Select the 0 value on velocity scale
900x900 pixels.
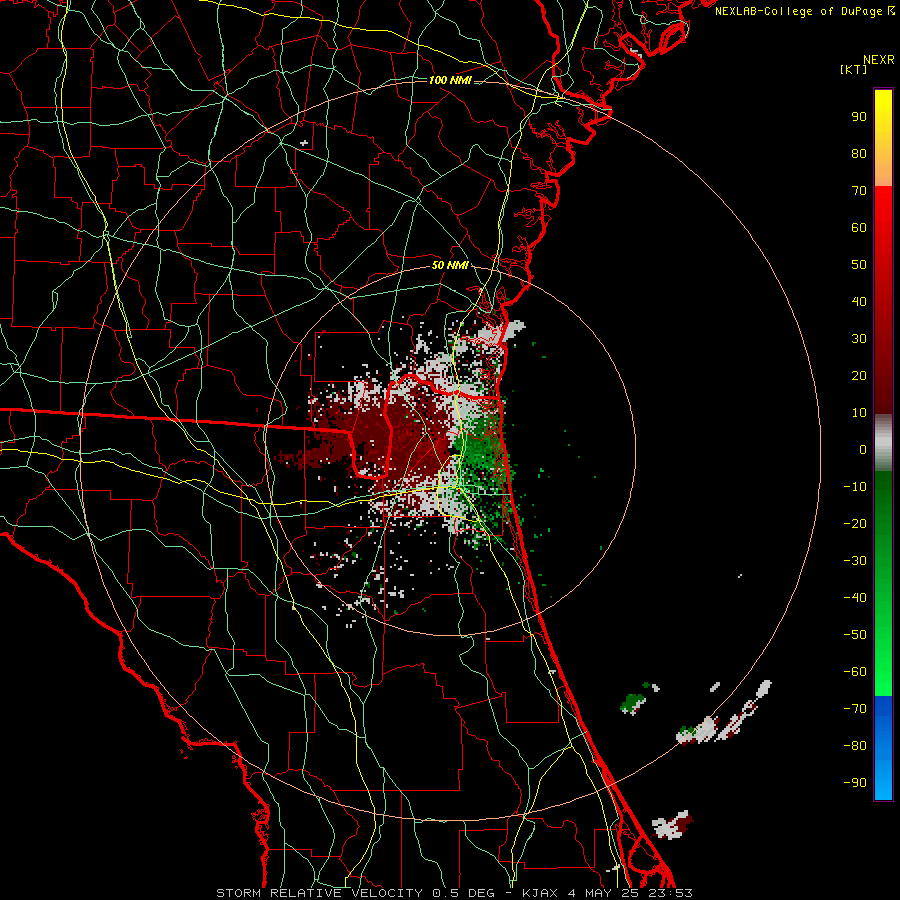coord(863,450)
